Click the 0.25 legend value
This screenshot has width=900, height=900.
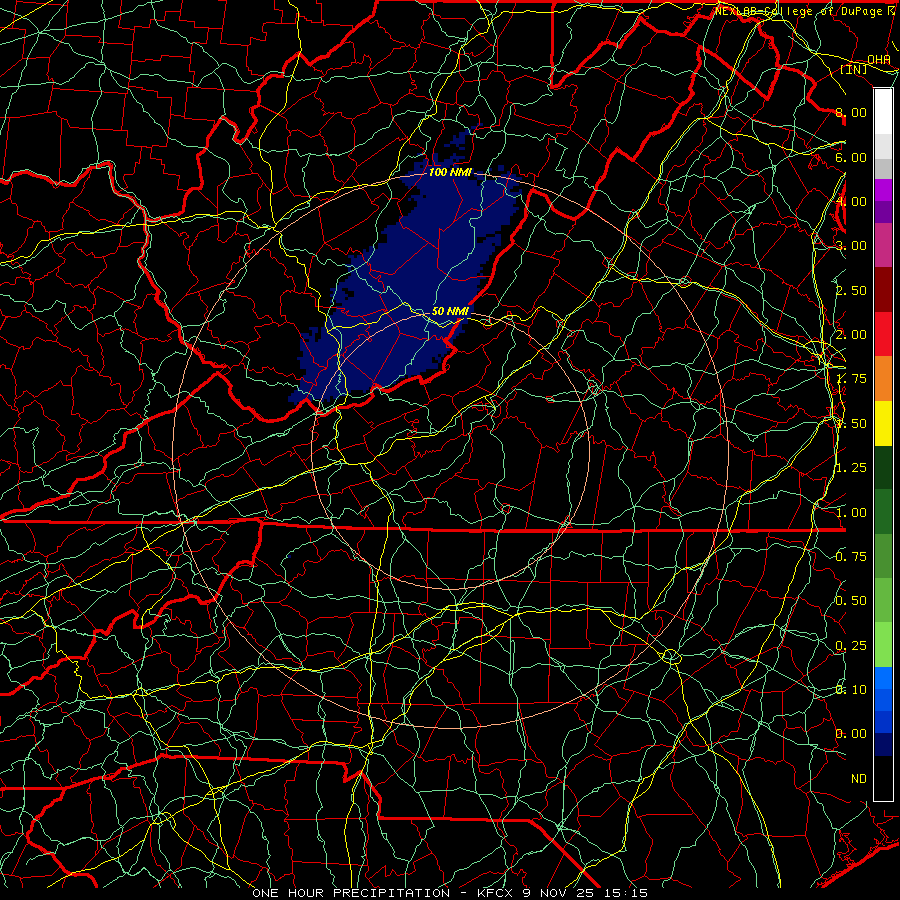pyautogui.click(x=852, y=646)
